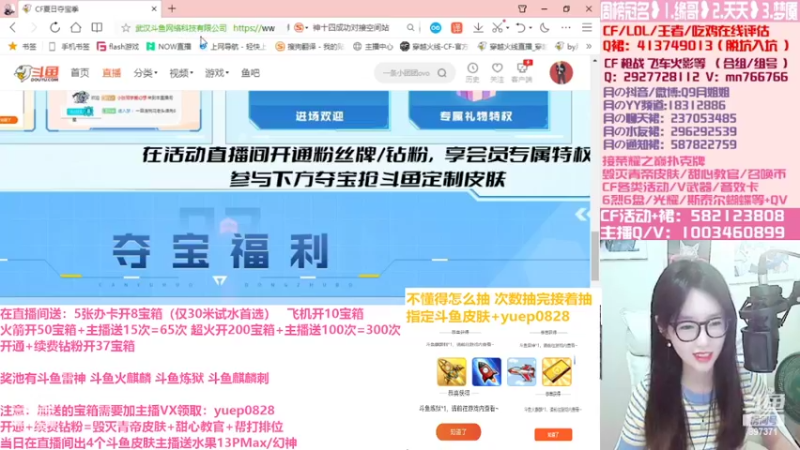Open the 书签 star bookmarks folder
Image resolution: width=800 pixels, height=450 pixels.
click(x=22, y=46)
